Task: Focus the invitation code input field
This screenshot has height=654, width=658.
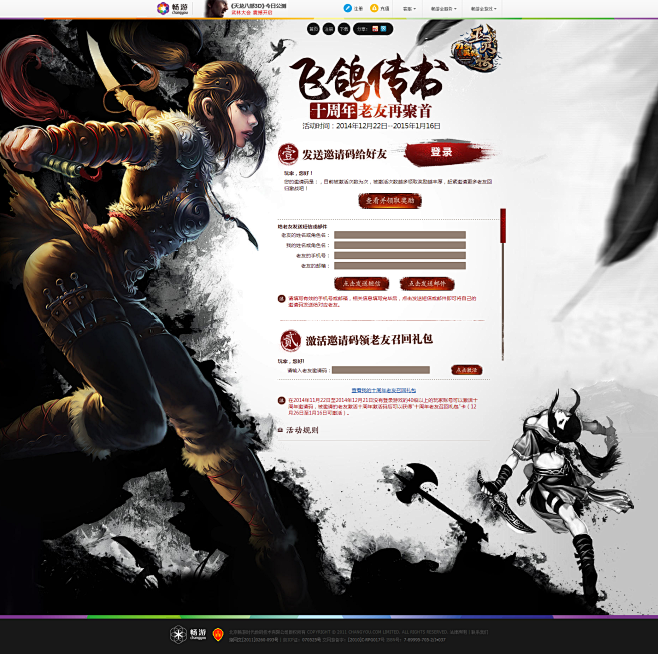Action: (381, 370)
